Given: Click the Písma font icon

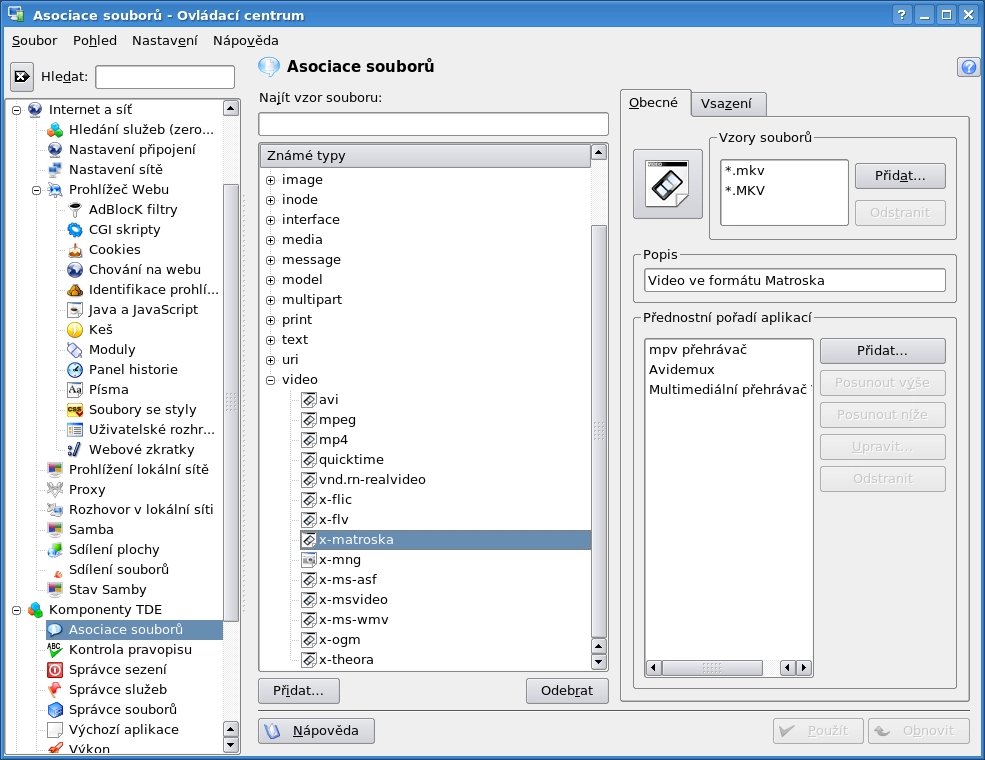Looking at the screenshot, I should coord(75,389).
